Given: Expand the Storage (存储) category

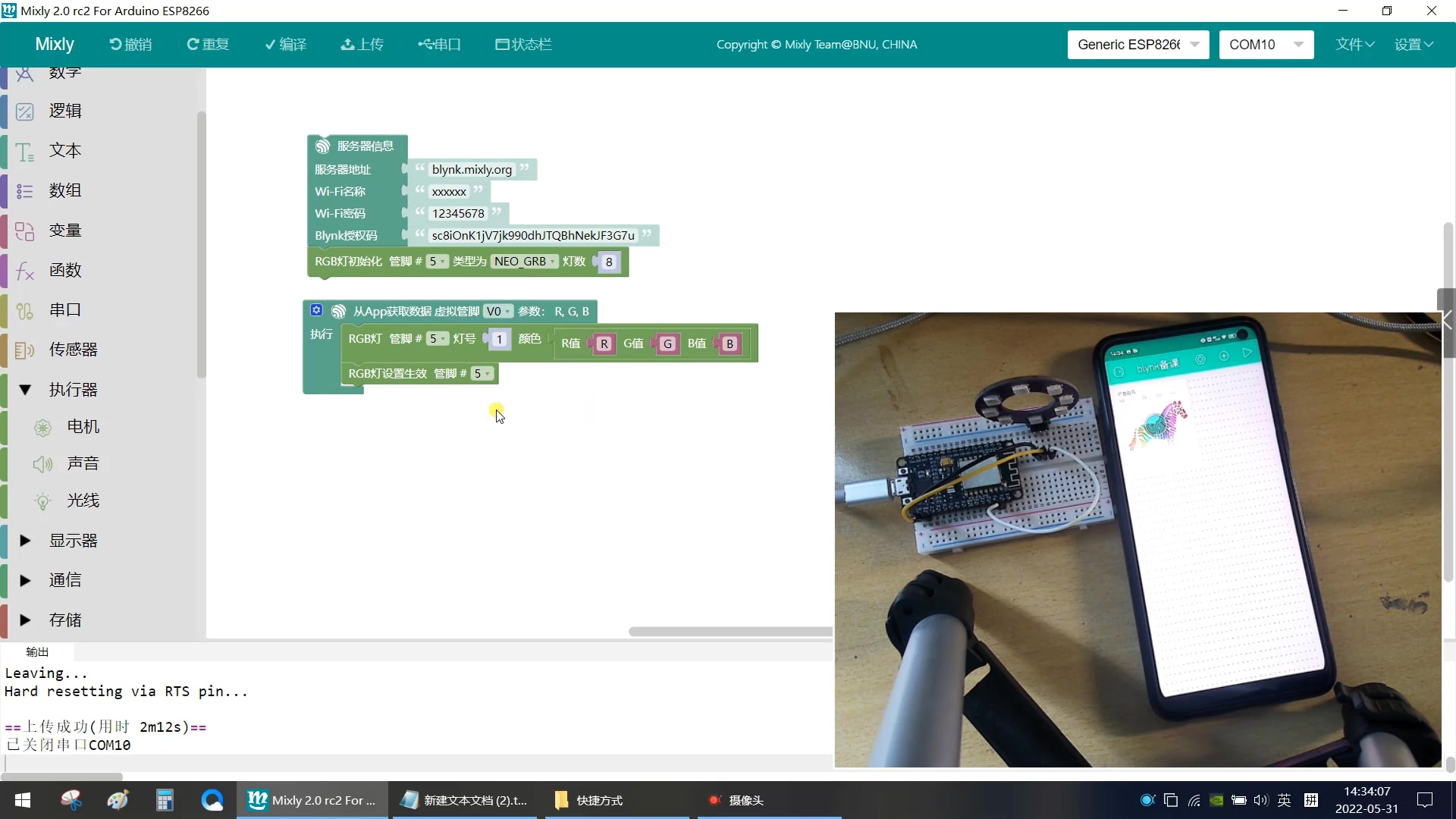Looking at the screenshot, I should click(24, 620).
